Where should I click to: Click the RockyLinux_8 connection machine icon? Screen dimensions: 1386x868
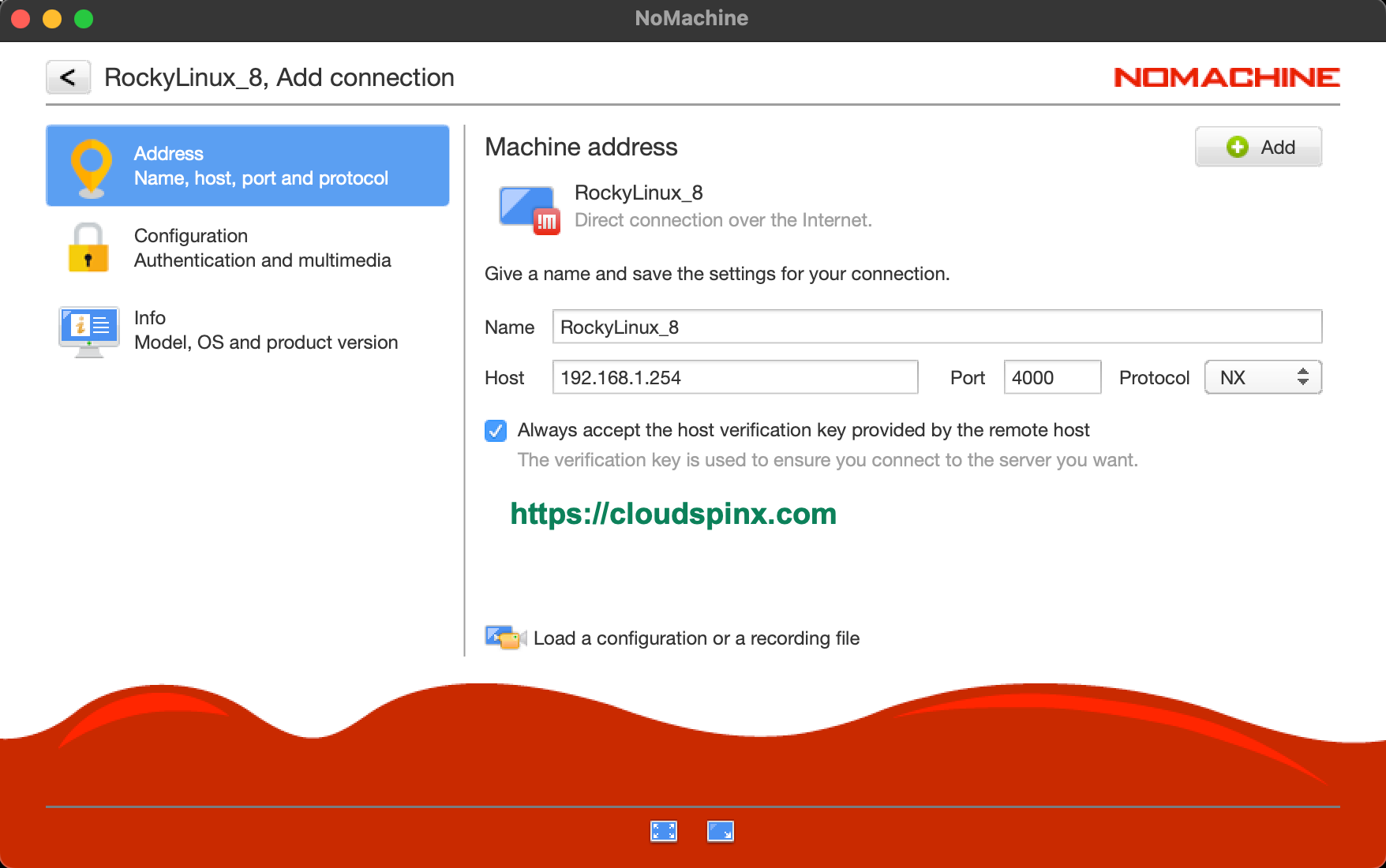point(528,207)
